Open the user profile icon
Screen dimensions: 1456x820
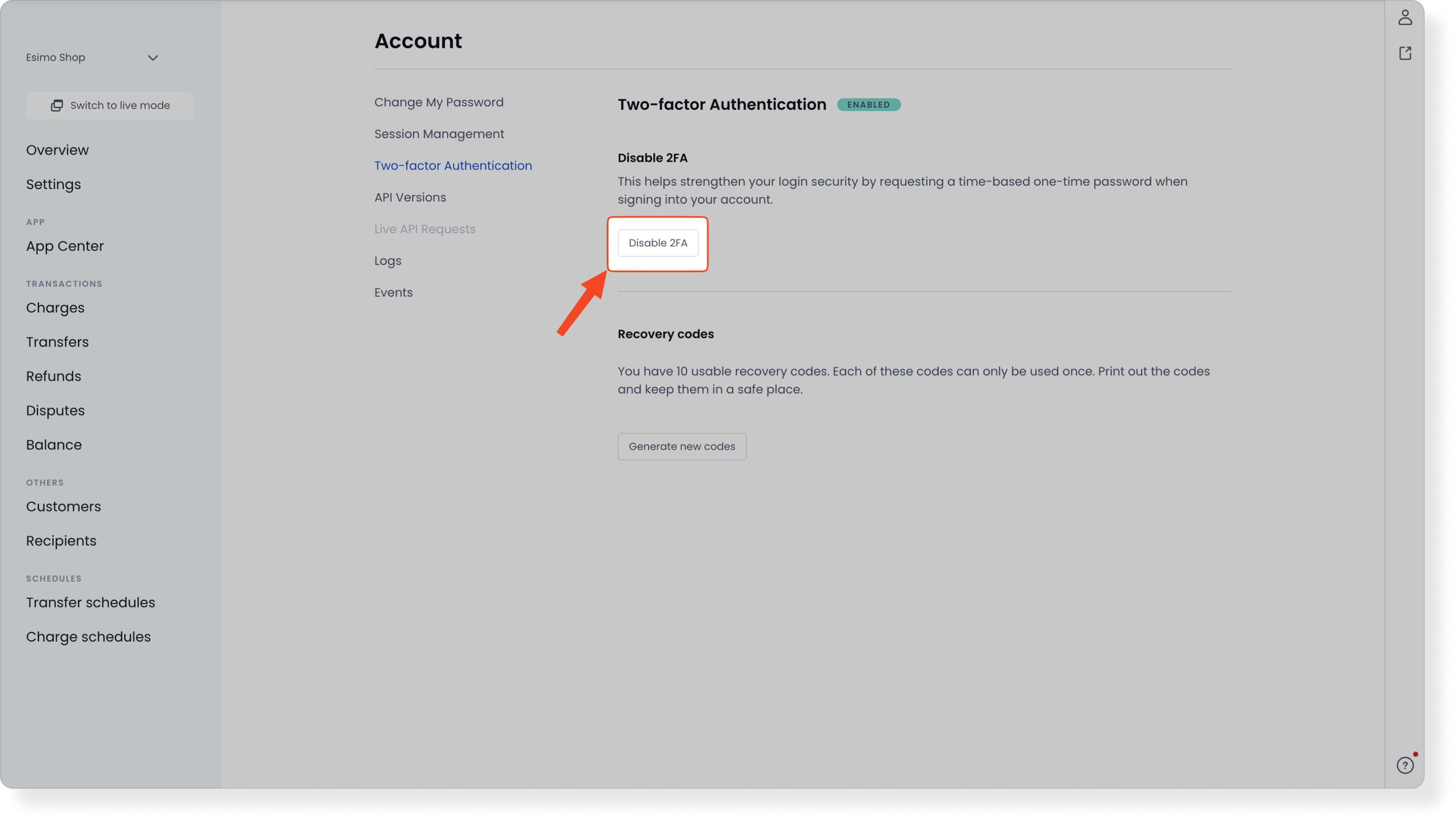pos(1406,17)
